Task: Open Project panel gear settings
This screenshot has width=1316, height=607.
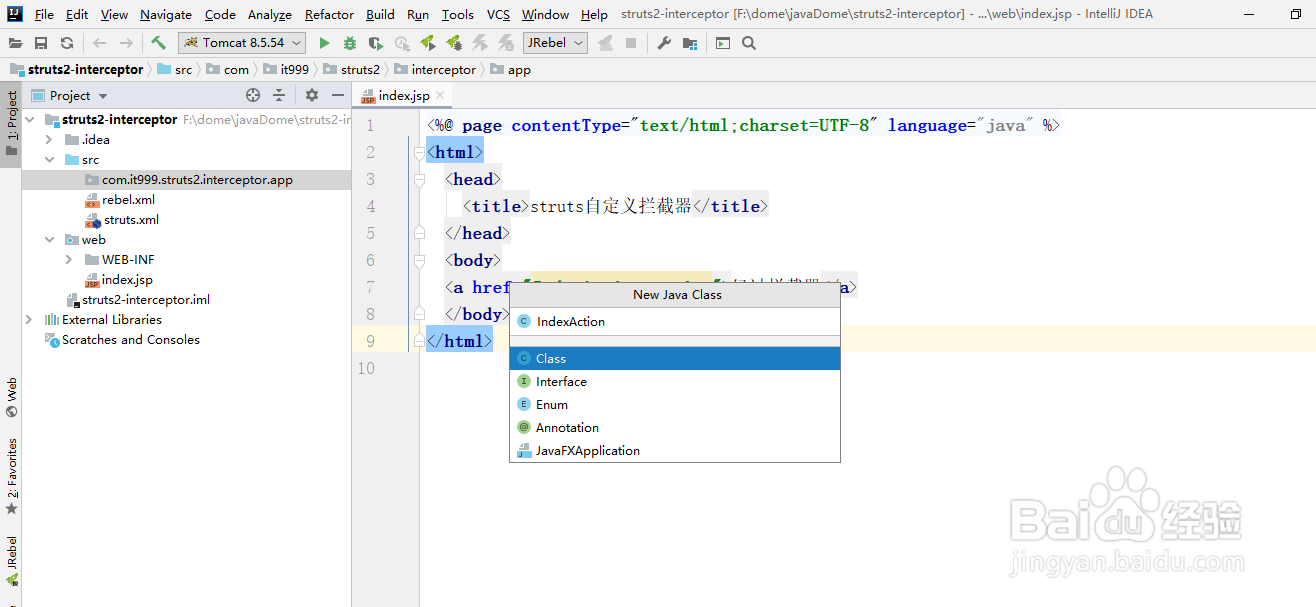Action: [312, 95]
